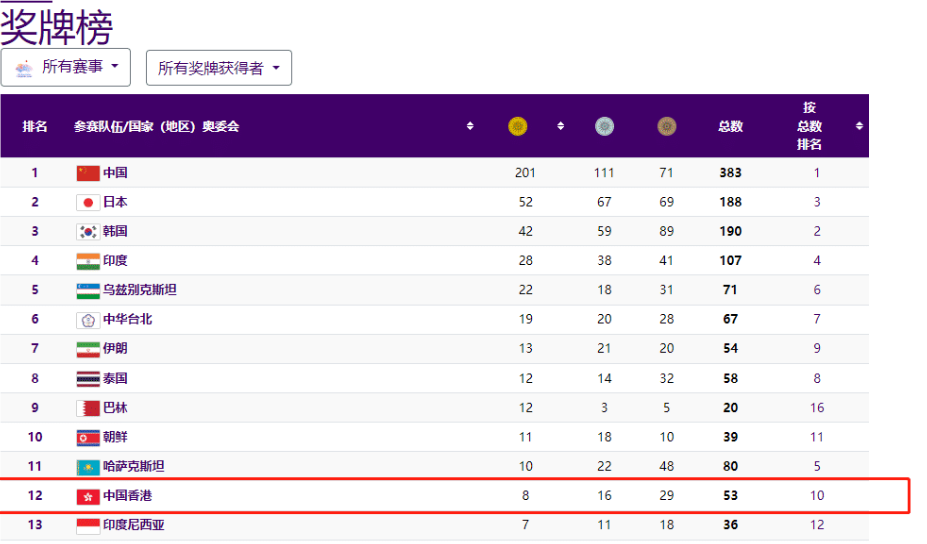Click the Hong Kong flag icon
Screen dimensions: 927x544
[88, 496]
